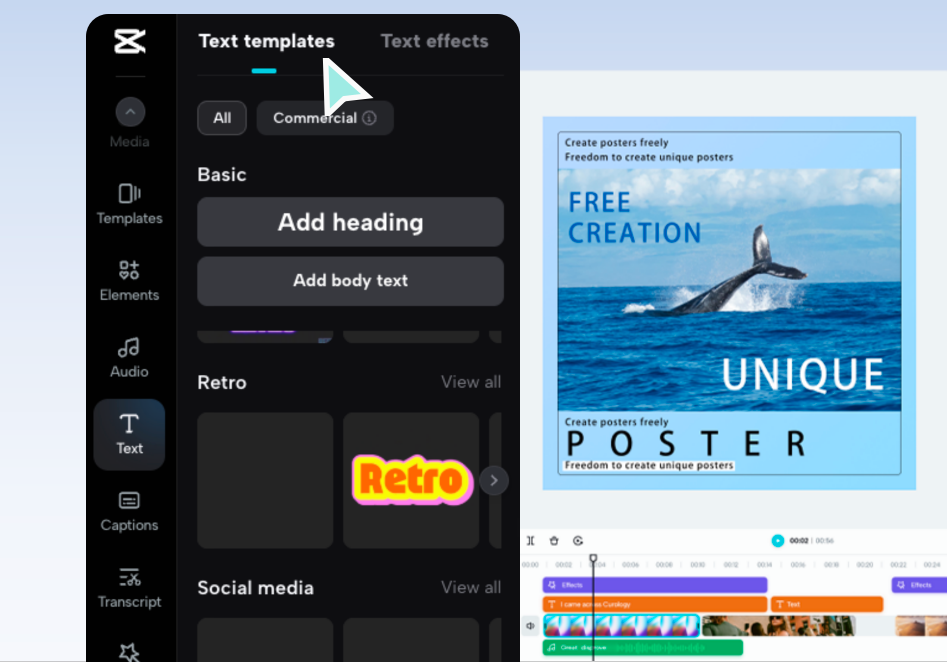The height and width of the screenshot is (662, 947).
Task: Mute the video track audio
Action: [529, 625]
